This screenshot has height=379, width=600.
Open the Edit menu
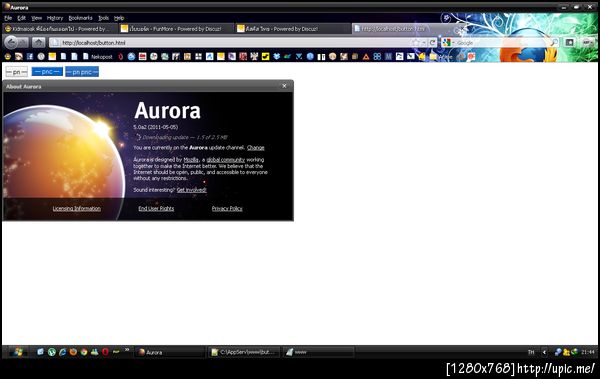coord(21,18)
